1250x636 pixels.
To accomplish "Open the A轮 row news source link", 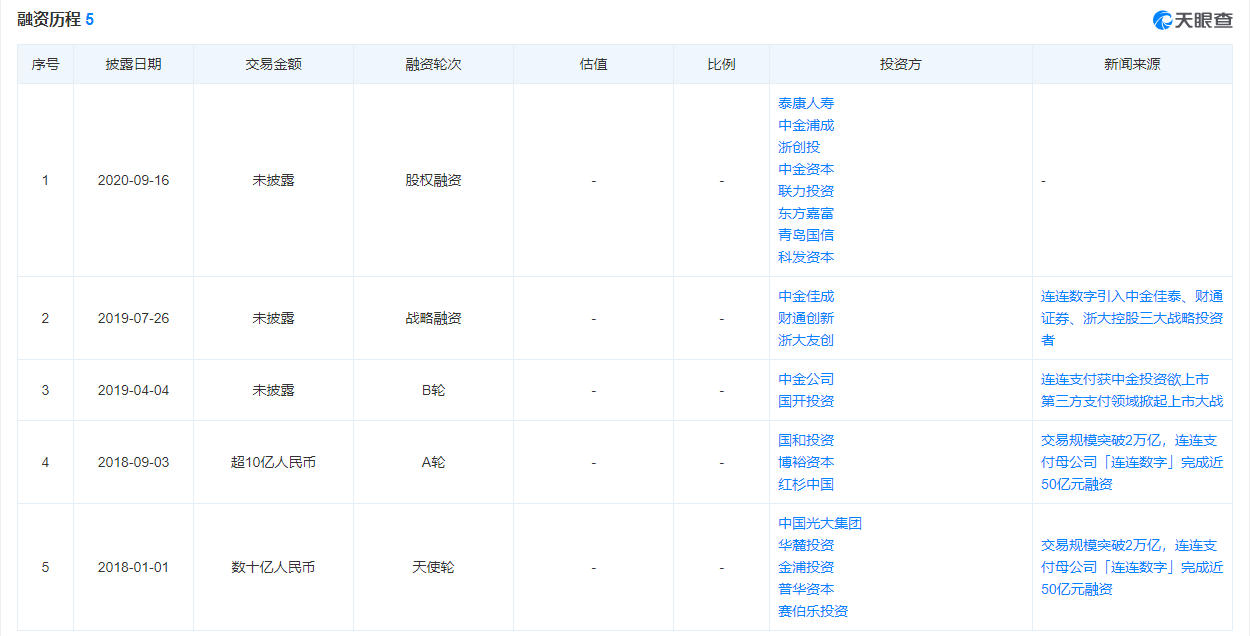I will click(x=1132, y=462).
